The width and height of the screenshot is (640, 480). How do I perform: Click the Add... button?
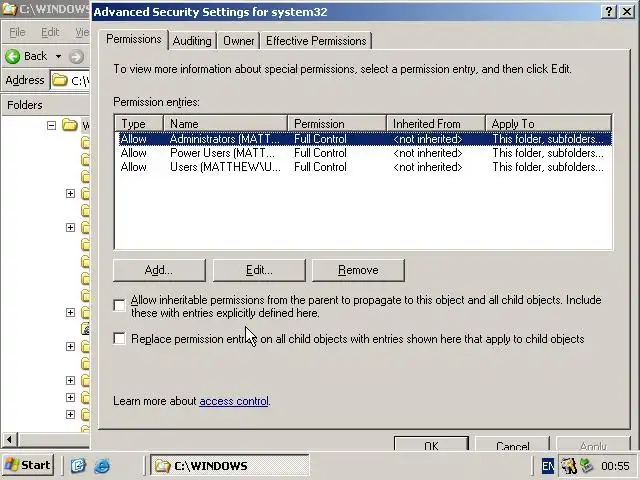click(x=159, y=270)
